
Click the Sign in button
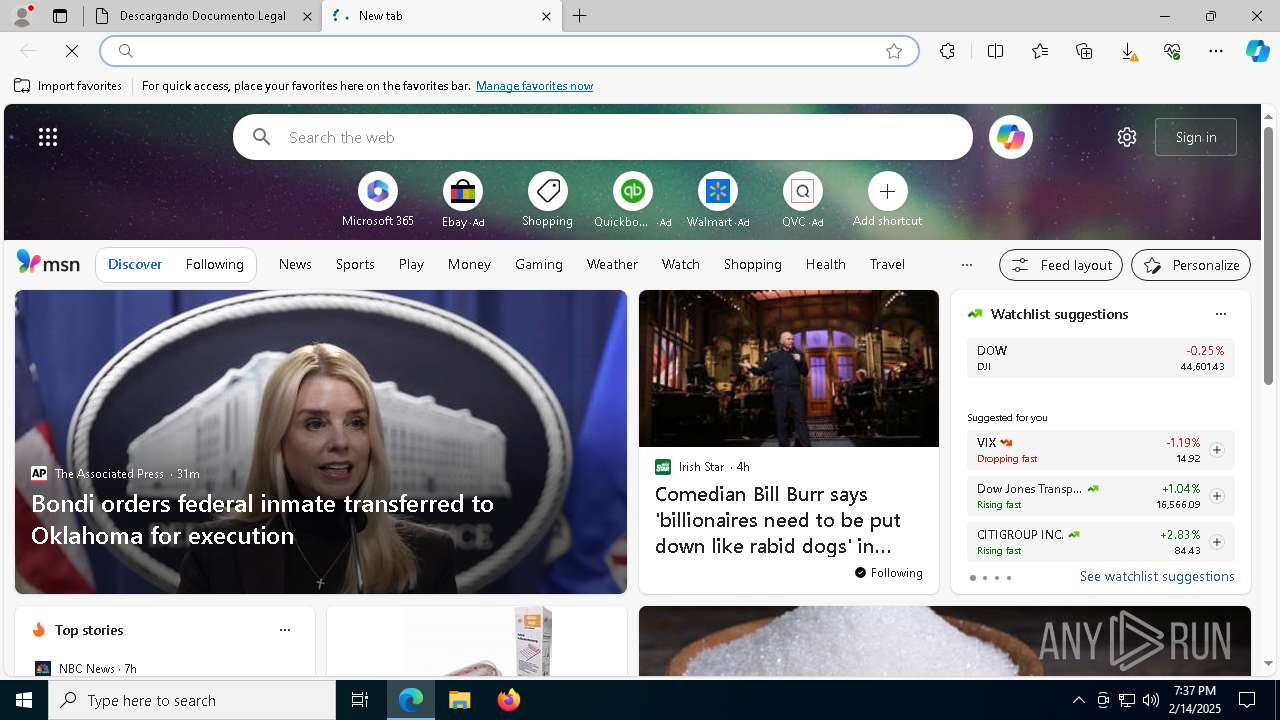click(1196, 137)
